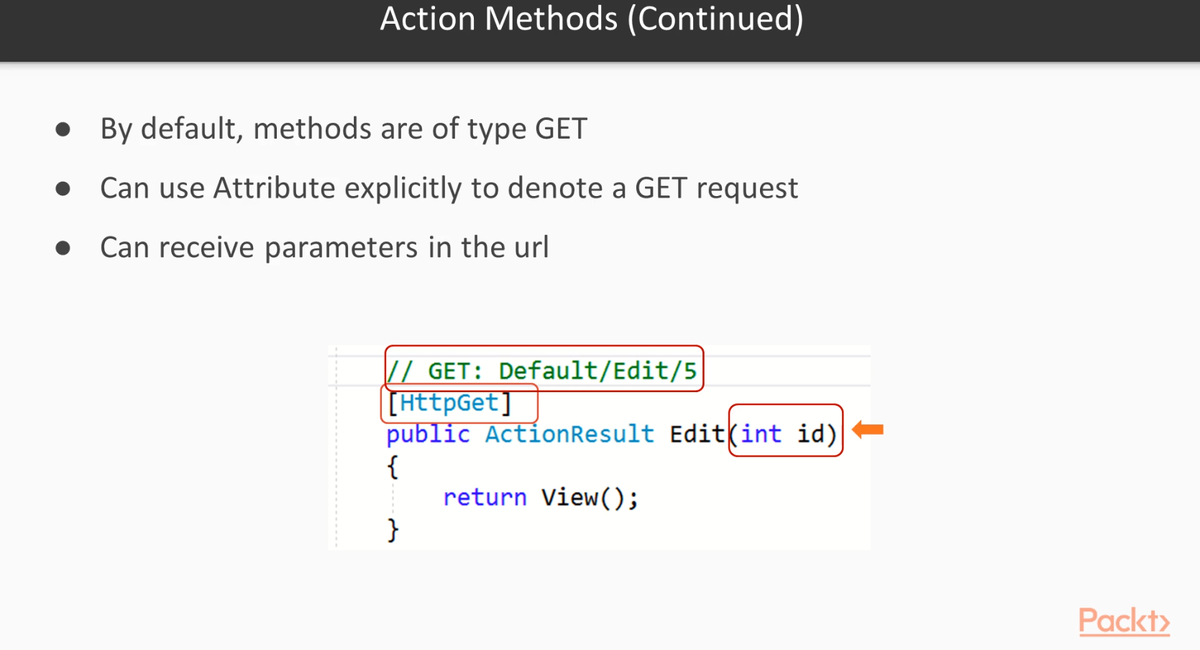Click the 'int' type keyword in the parameter
The width and height of the screenshot is (1200, 650).
click(762, 435)
